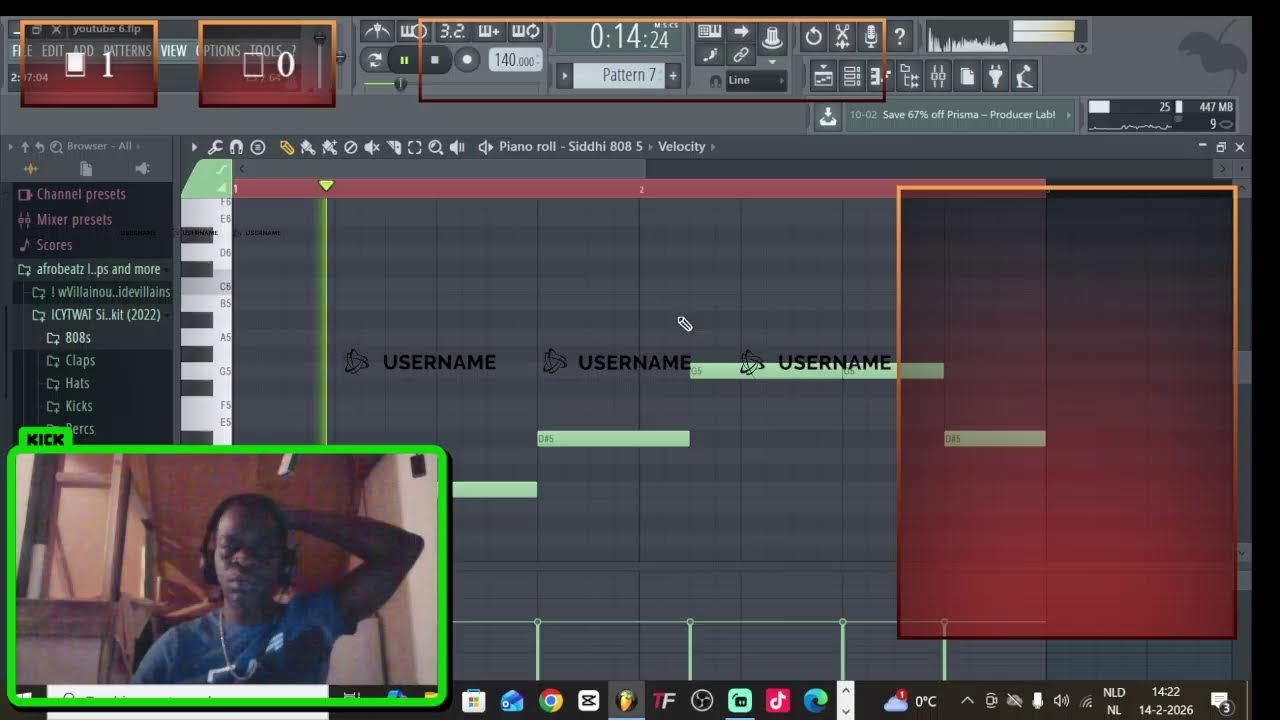Open the plugin picker plug icon

pyautogui.click(x=996, y=76)
